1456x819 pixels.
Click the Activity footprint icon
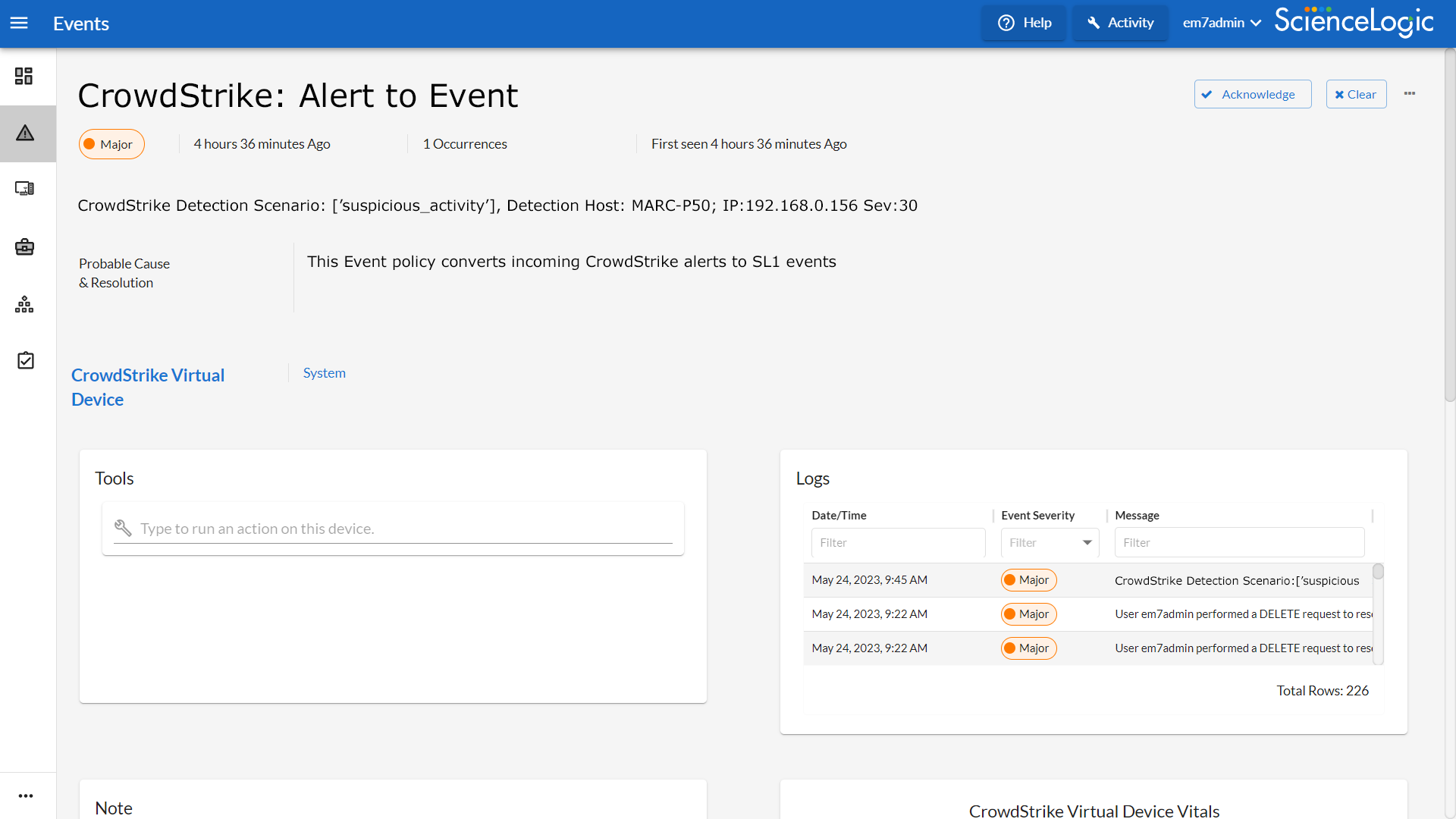click(x=1093, y=23)
